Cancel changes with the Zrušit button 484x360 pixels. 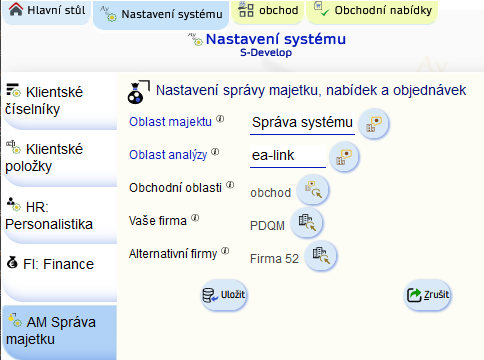pyautogui.click(x=428, y=295)
